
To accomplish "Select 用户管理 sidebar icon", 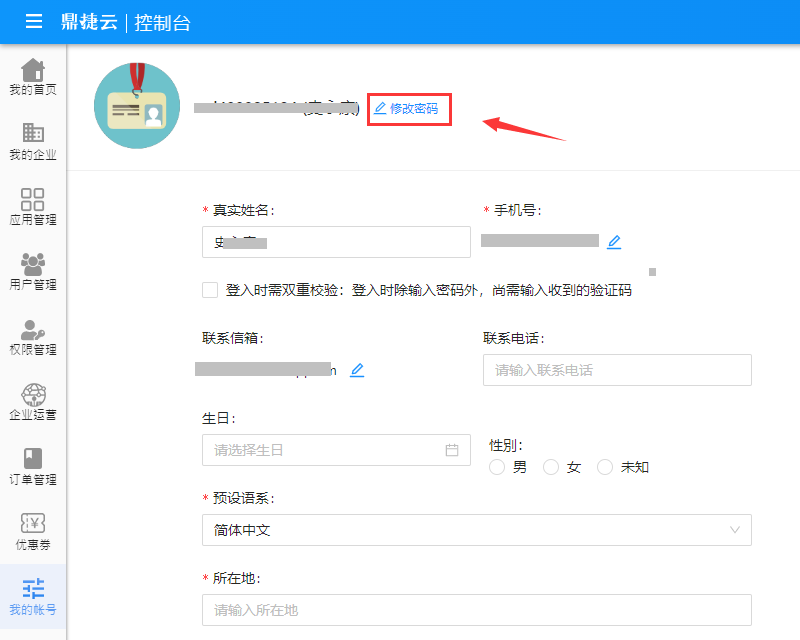I will click(x=33, y=272).
